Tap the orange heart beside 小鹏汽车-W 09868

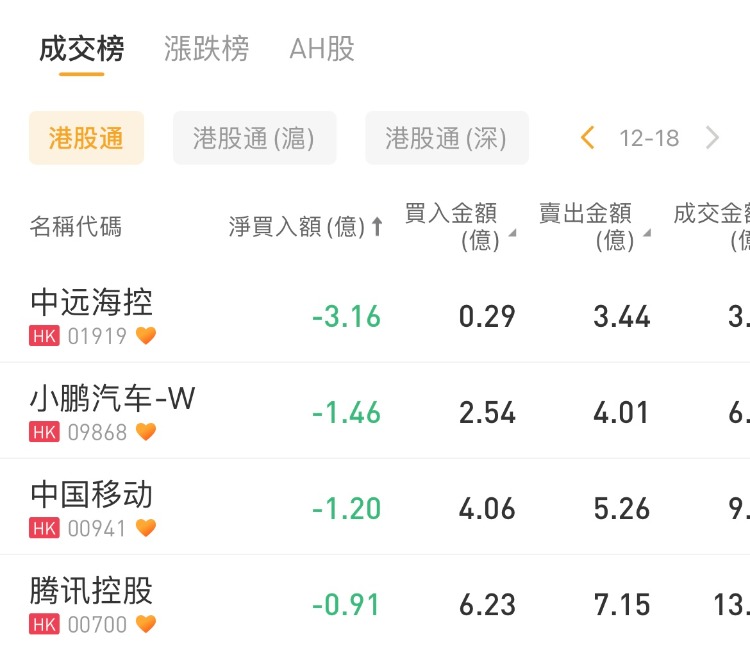pyautogui.click(x=146, y=432)
